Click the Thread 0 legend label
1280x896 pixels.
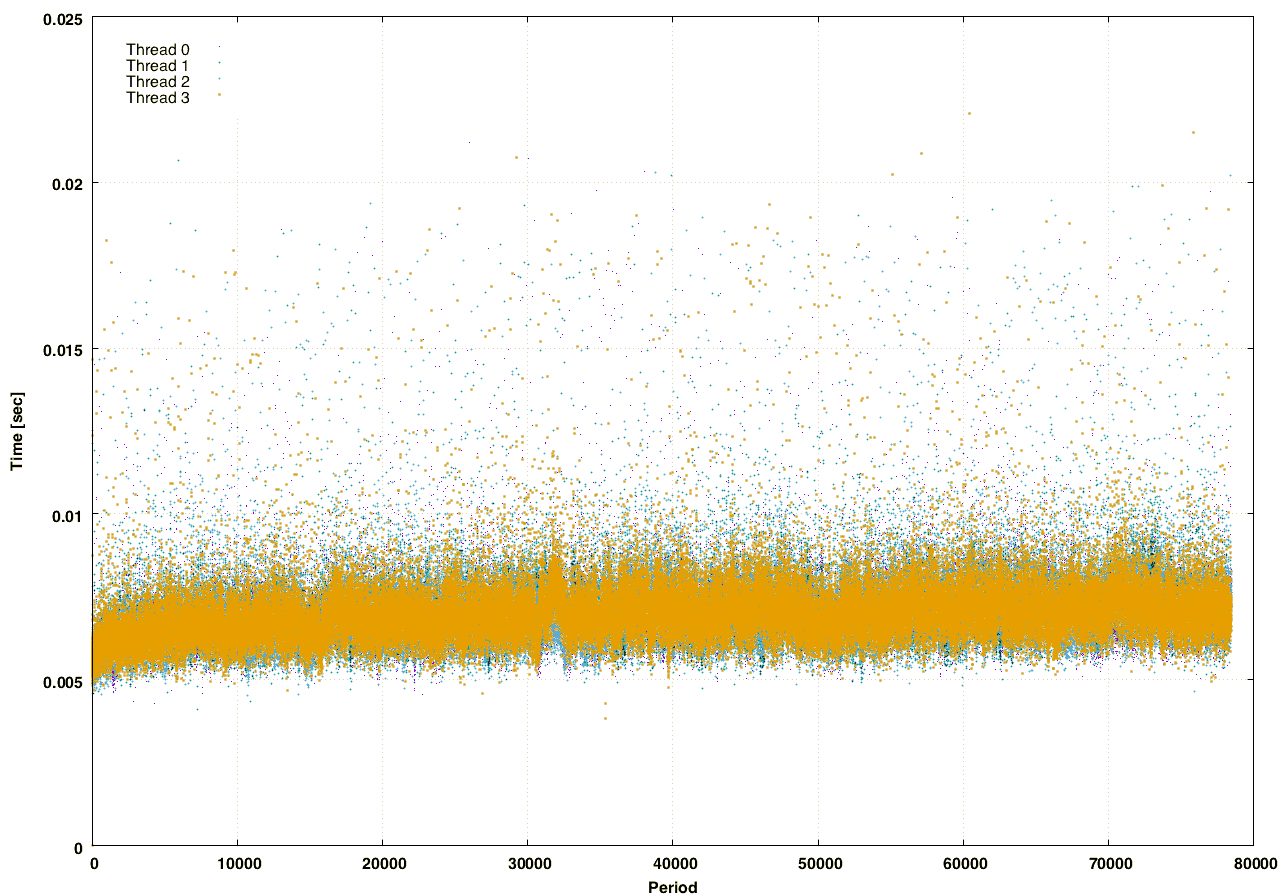[x=158, y=49]
